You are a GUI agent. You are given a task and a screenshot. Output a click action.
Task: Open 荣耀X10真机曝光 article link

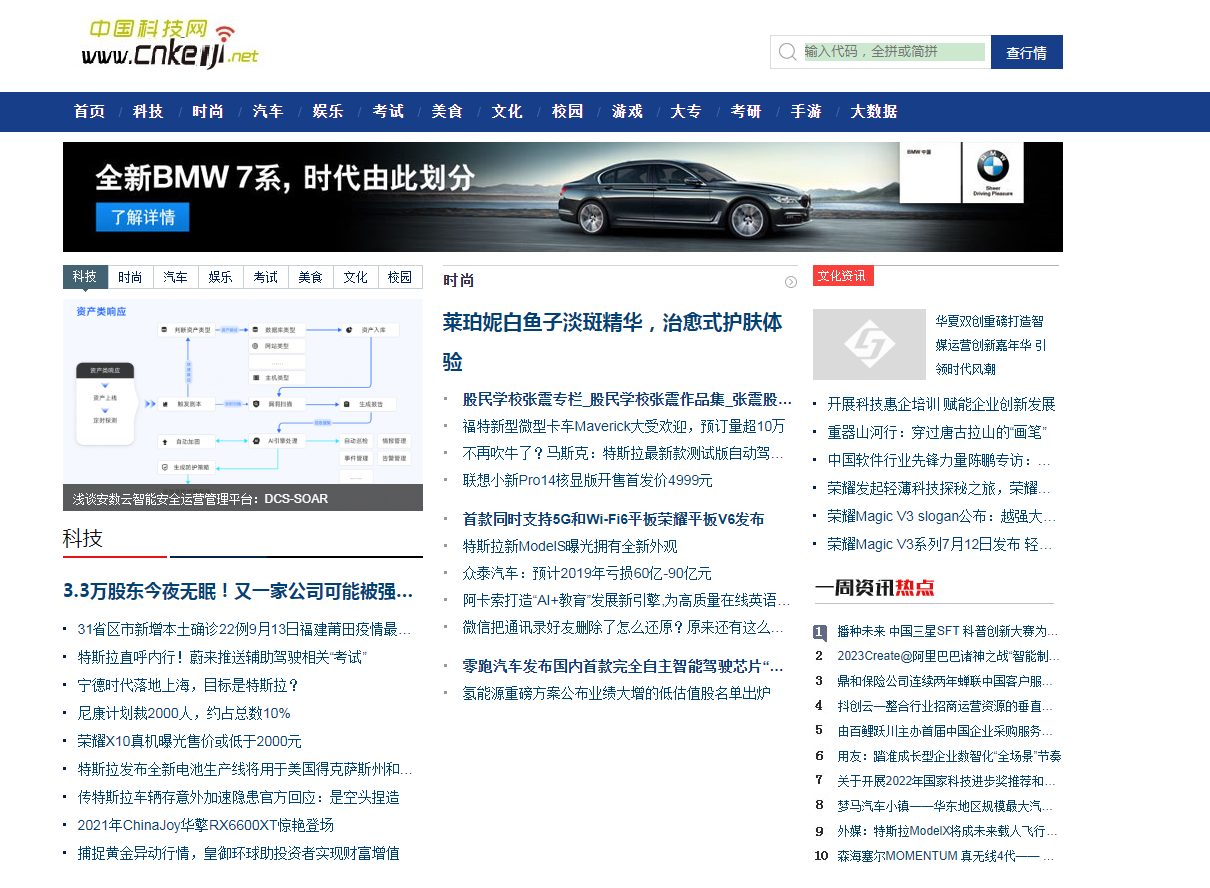tap(189, 741)
